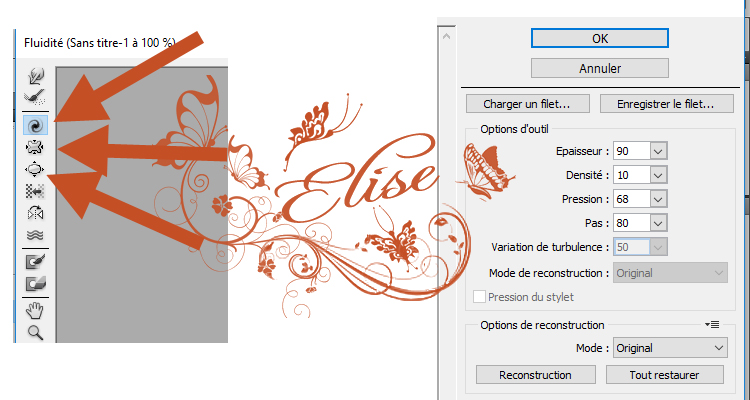
Task: Select the Bloat tool
Action: click(35, 169)
